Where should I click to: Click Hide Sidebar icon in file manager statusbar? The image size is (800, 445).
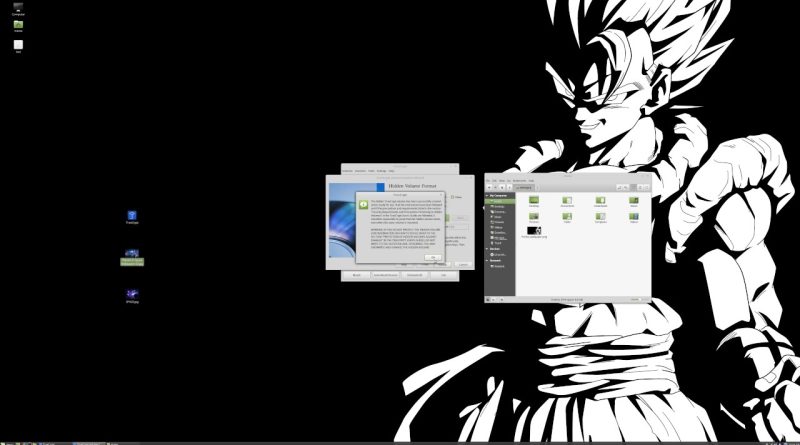tap(502, 300)
